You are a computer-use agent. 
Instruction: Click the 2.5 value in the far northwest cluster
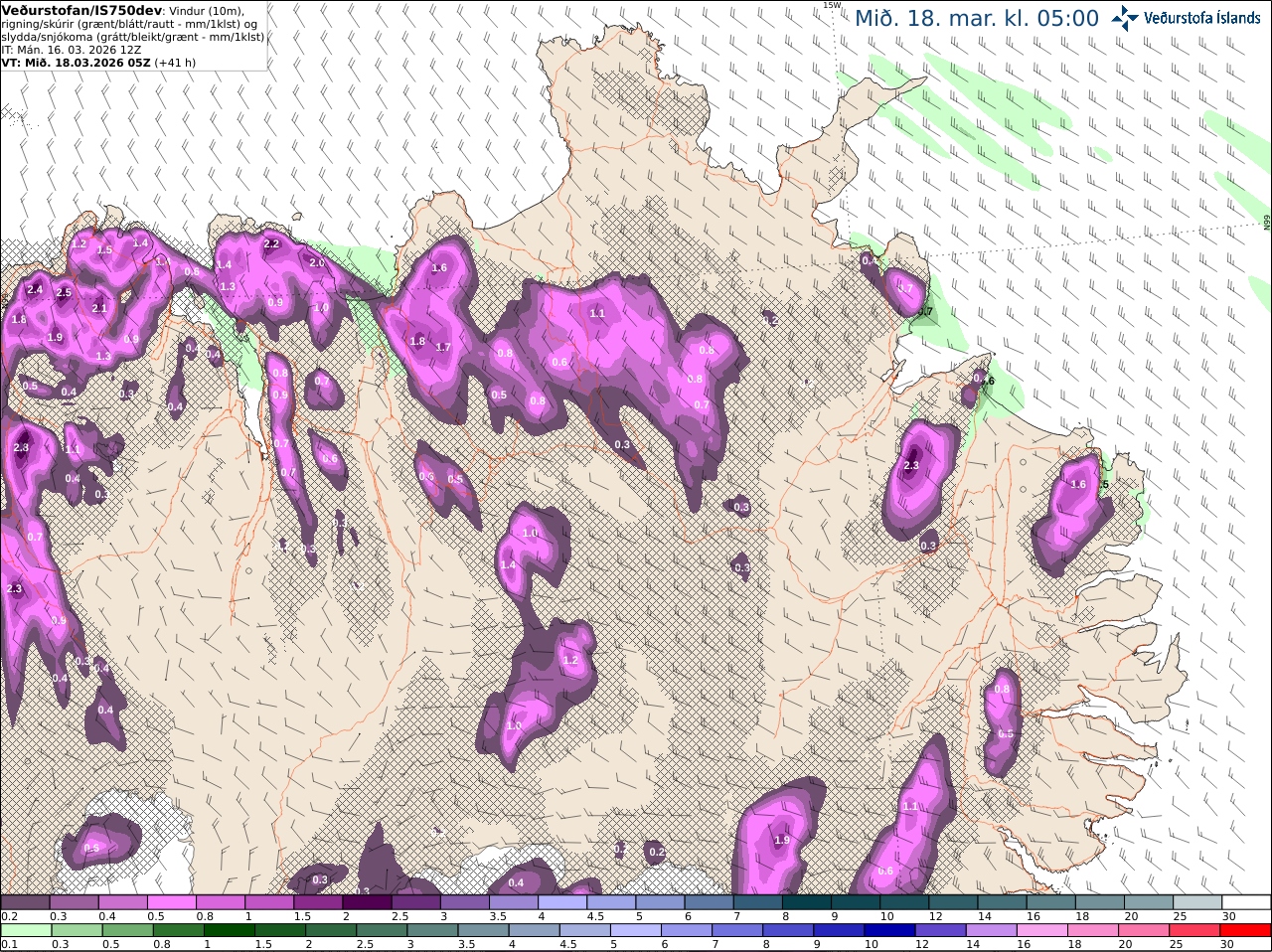[x=65, y=293]
